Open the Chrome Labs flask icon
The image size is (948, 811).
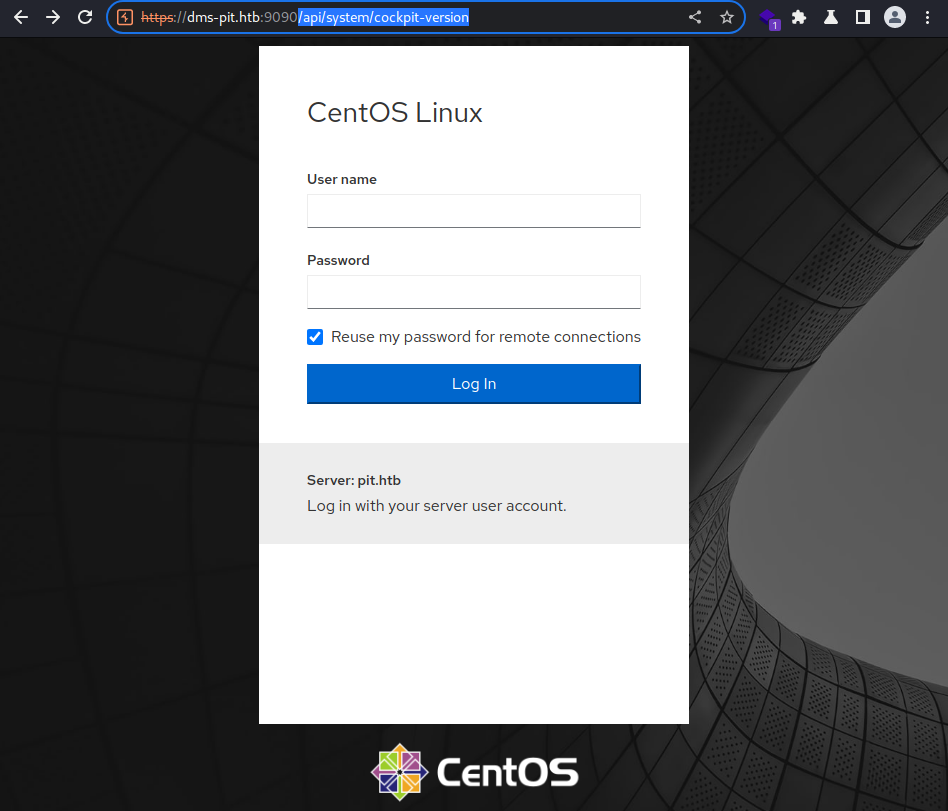pyautogui.click(x=831, y=17)
